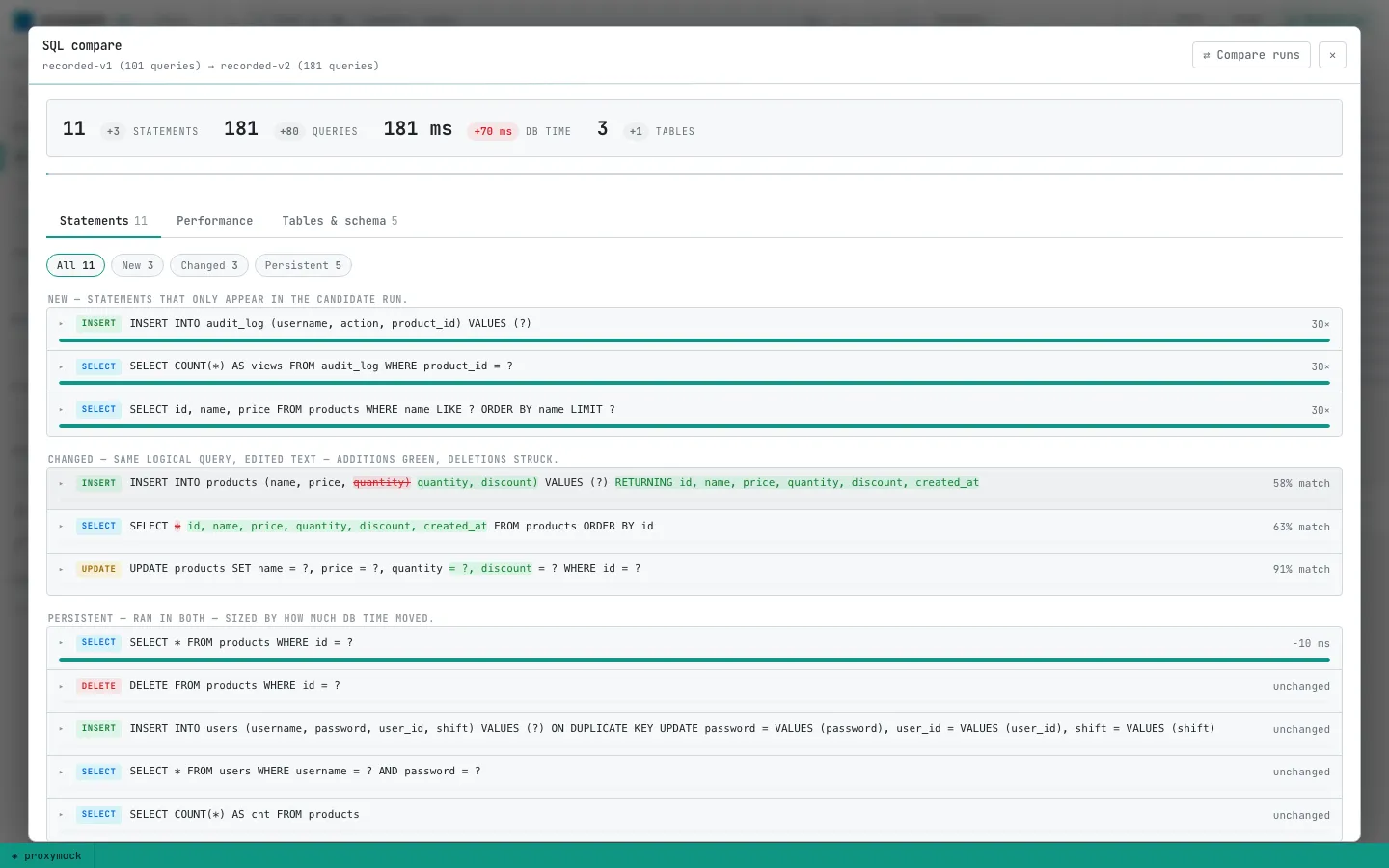
Task: Switch to the Statements tab
Action: click(x=103, y=221)
